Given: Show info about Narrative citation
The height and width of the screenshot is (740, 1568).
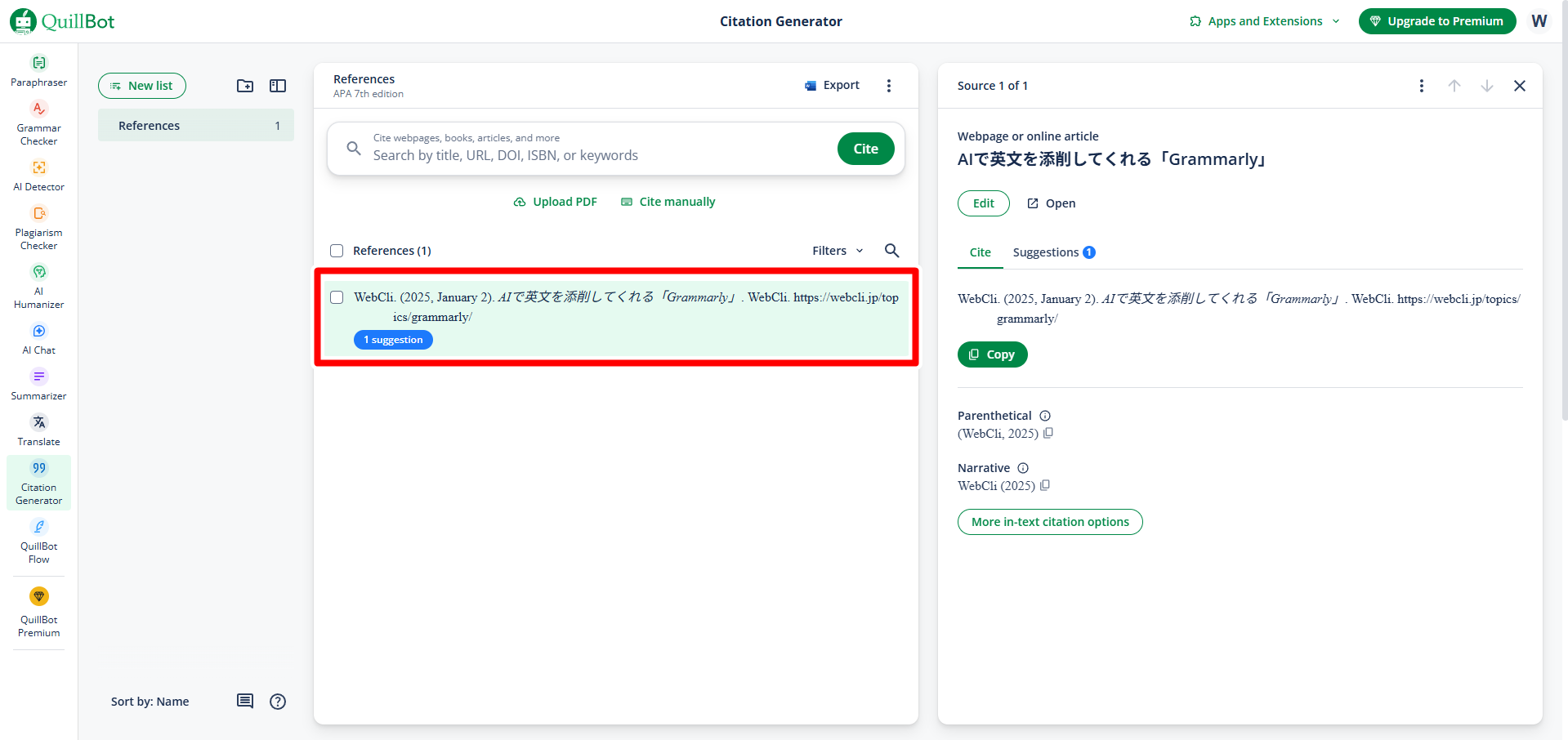Looking at the screenshot, I should (1023, 468).
